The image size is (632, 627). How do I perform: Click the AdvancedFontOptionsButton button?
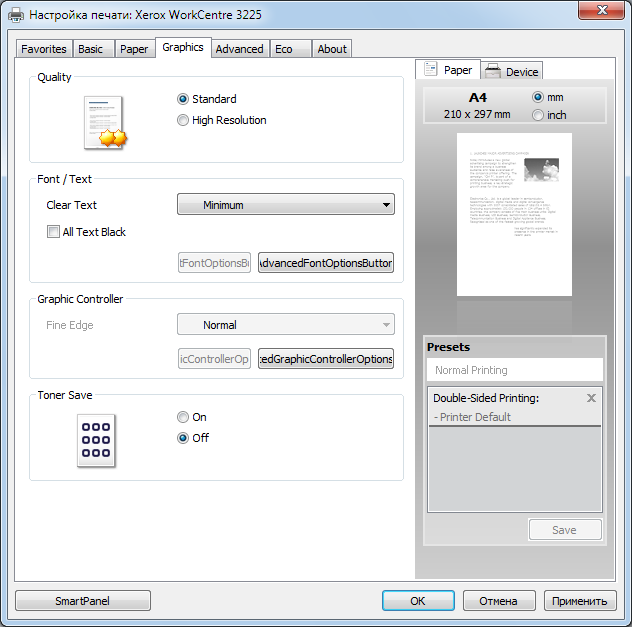(x=326, y=263)
